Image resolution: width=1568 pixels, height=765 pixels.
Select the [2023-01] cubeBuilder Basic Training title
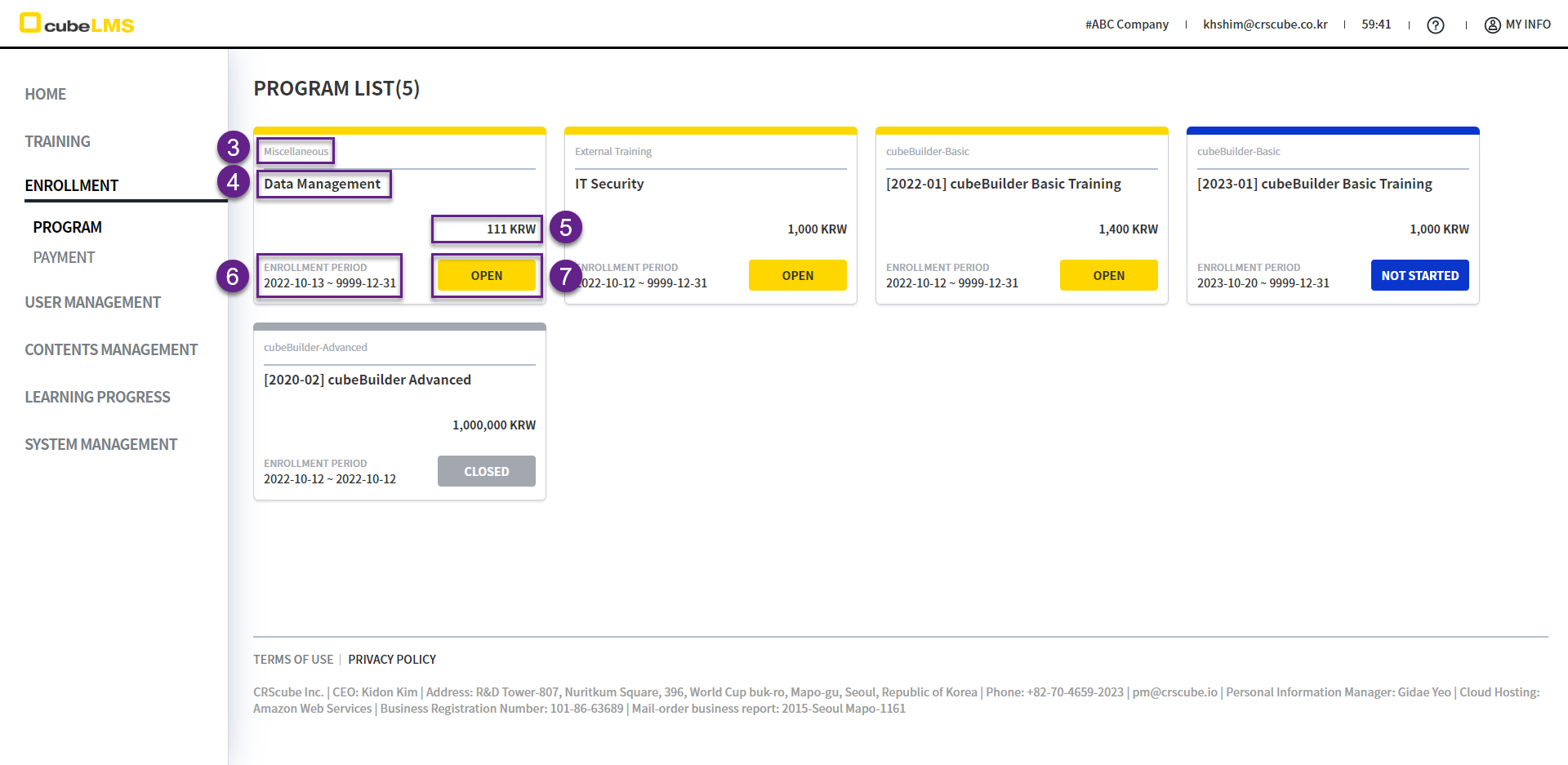tap(1314, 184)
